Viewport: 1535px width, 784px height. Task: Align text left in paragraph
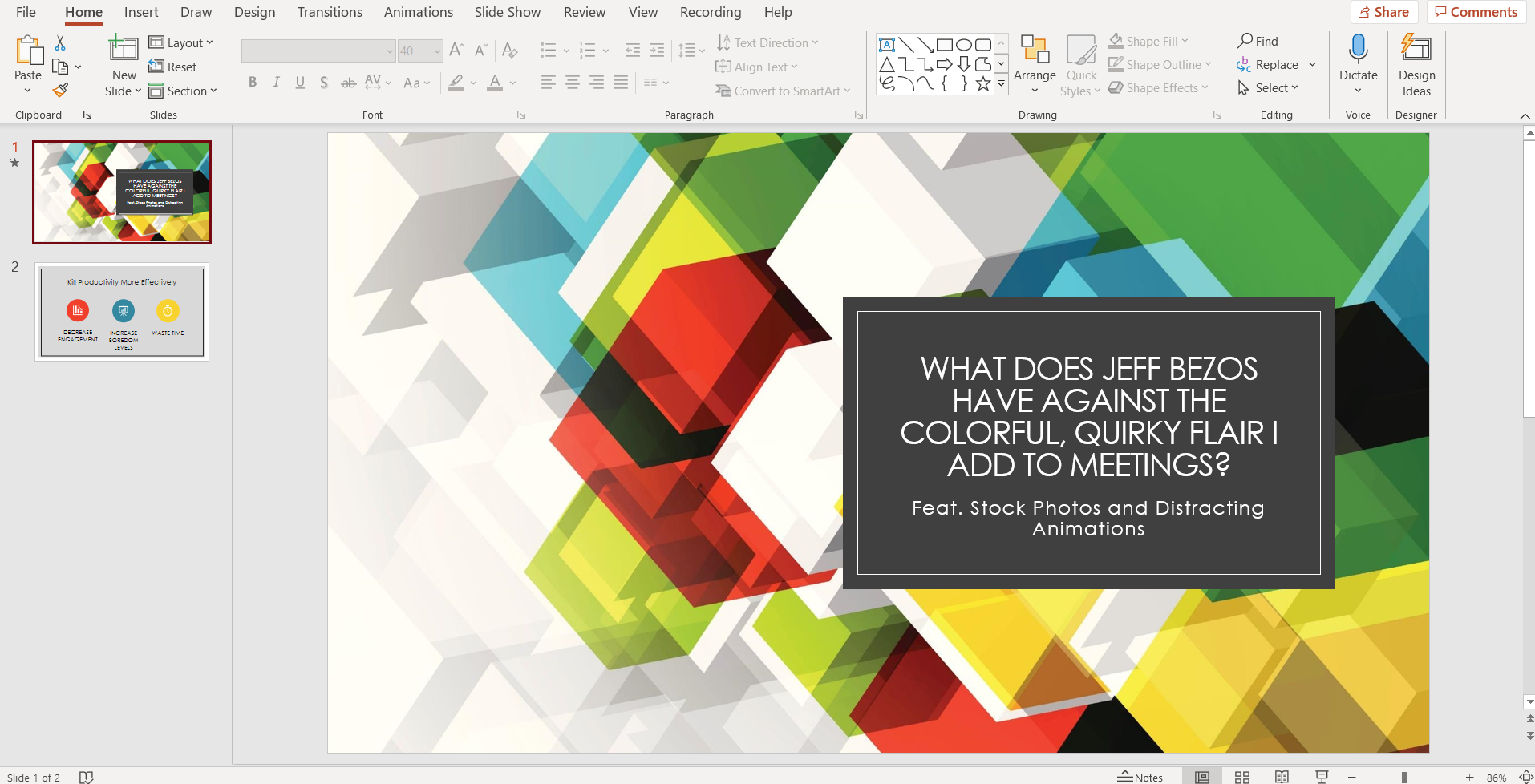(549, 83)
